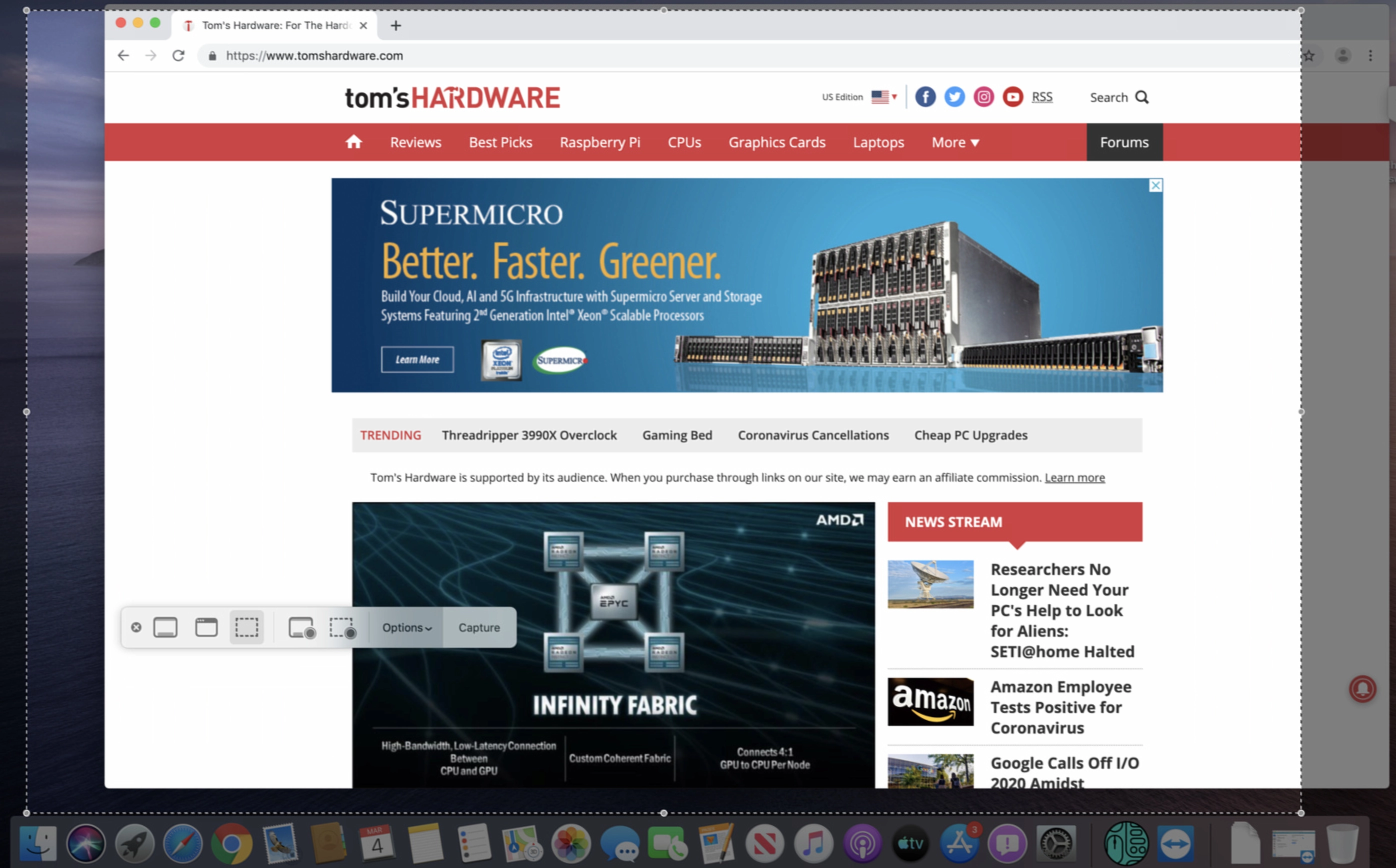Click the home icon in navbar

click(x=353, y=142)
